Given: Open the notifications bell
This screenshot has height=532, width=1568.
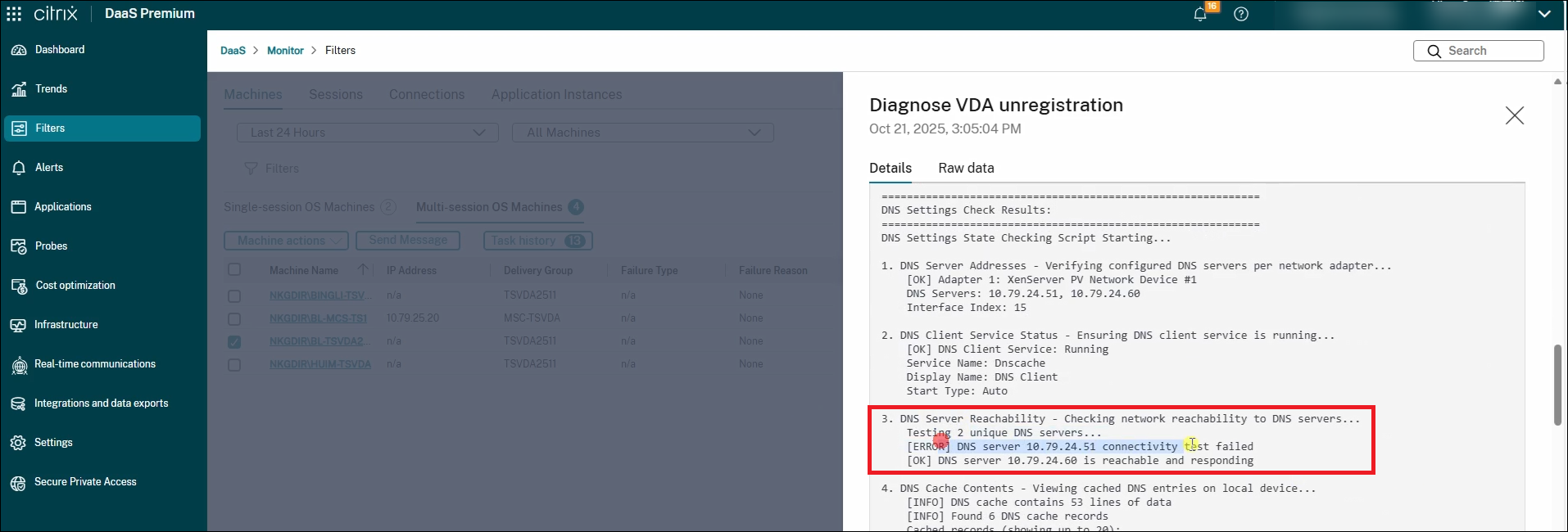Looking at the screenshot, I should point(1200,14).
